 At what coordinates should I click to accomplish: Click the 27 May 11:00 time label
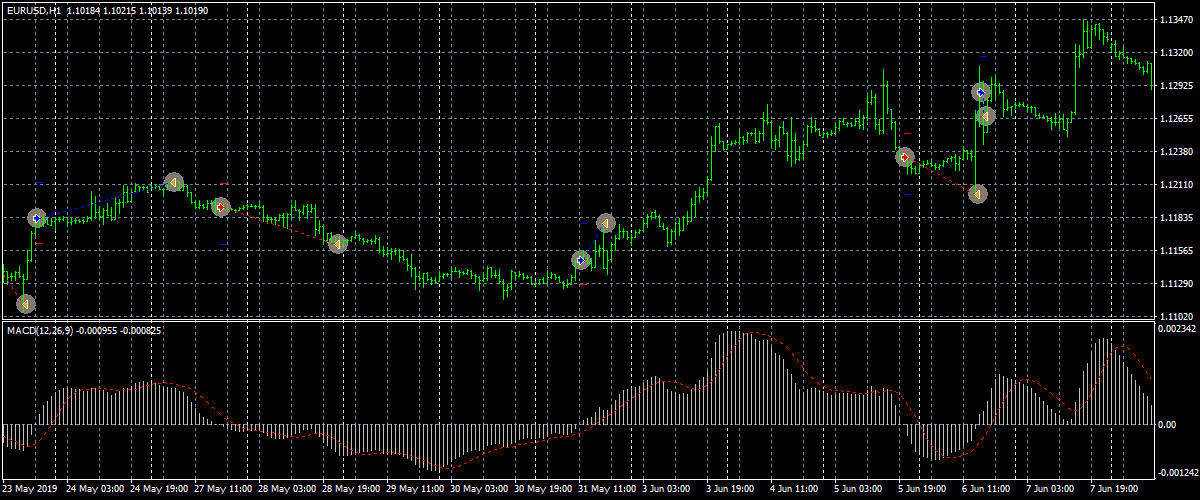pos(224,490)
